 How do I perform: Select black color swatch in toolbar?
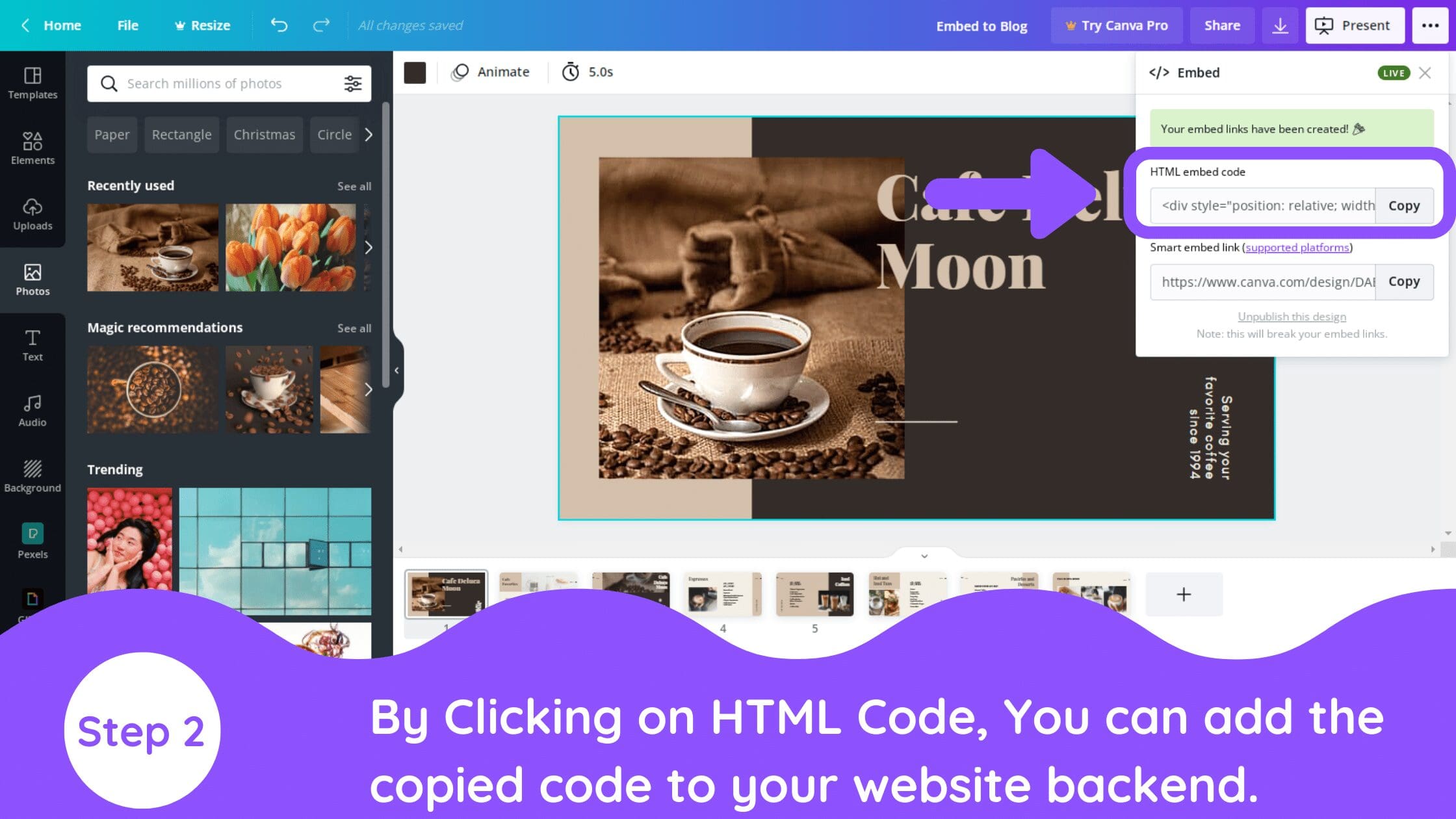pyautogui.click(x=415, y=72)
